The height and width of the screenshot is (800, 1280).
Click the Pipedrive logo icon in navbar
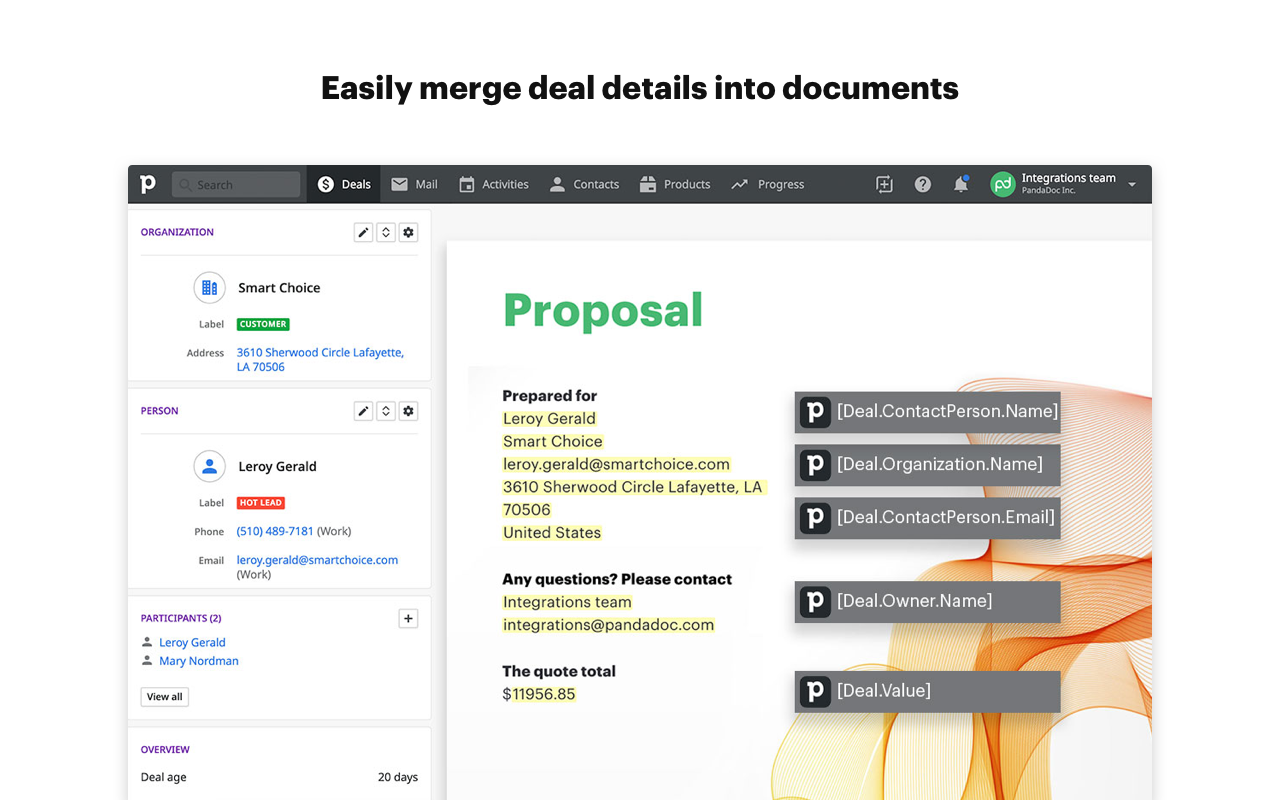point(148,184)
